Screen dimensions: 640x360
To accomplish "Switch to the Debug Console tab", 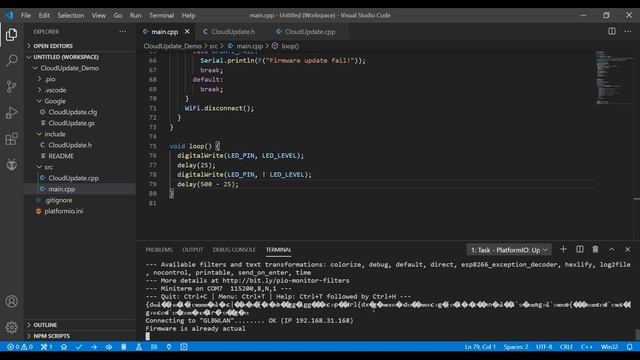I will [234, 249].
